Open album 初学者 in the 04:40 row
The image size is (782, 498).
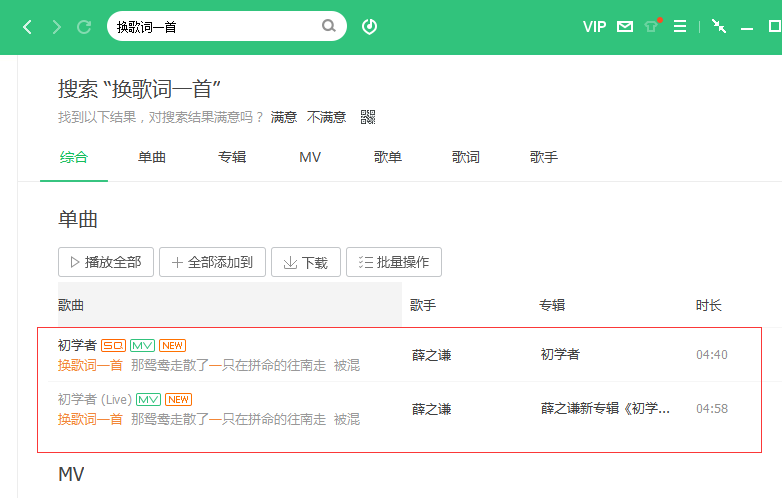pyautogui.click(x=560, y=354)
